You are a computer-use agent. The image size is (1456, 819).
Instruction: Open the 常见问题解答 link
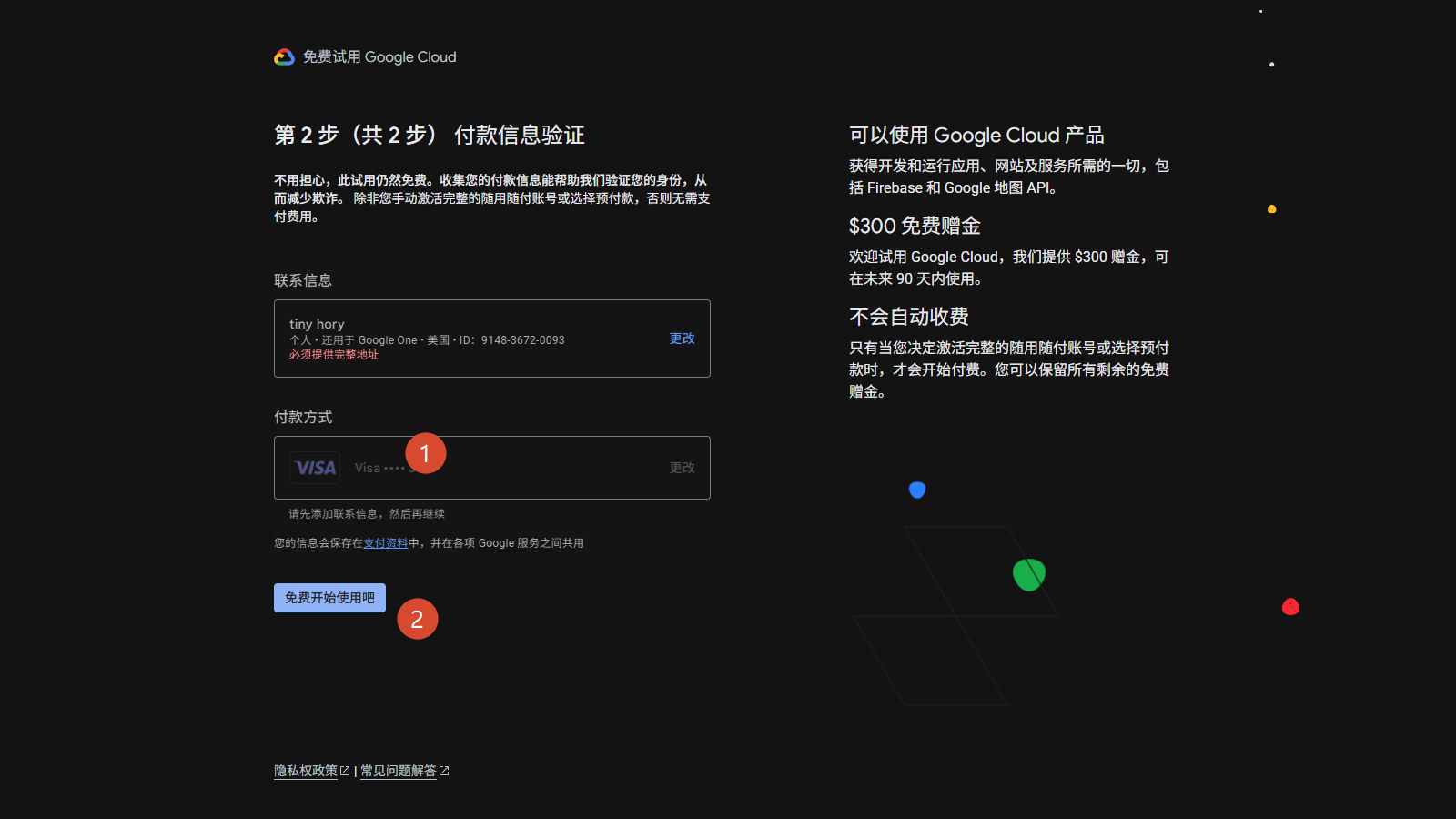[399, 771]
